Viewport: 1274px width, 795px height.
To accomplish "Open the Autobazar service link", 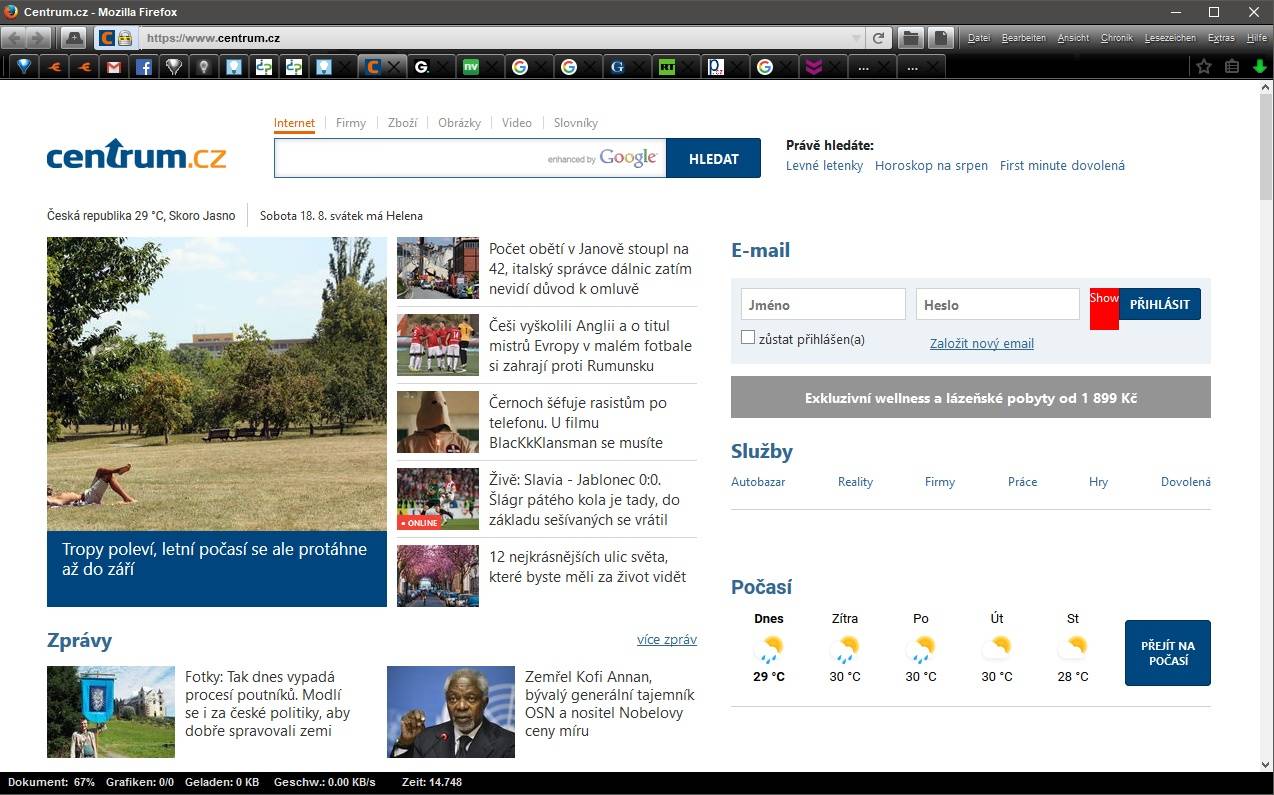I will point(758,482).
